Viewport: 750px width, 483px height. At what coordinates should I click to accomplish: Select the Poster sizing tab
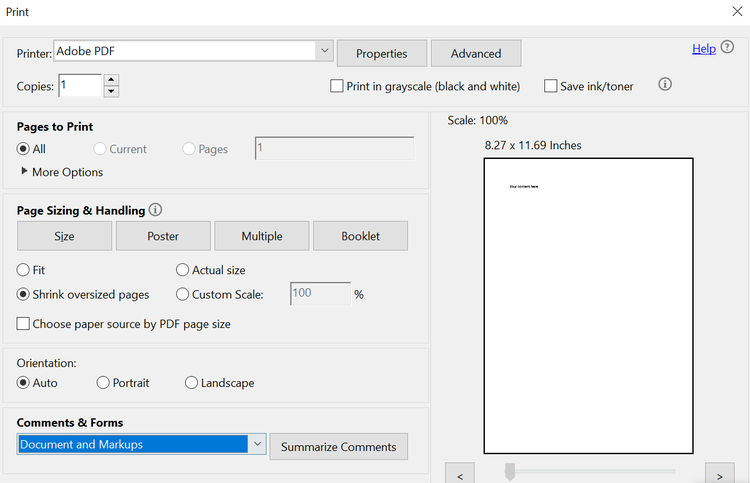tap(163, 236)
